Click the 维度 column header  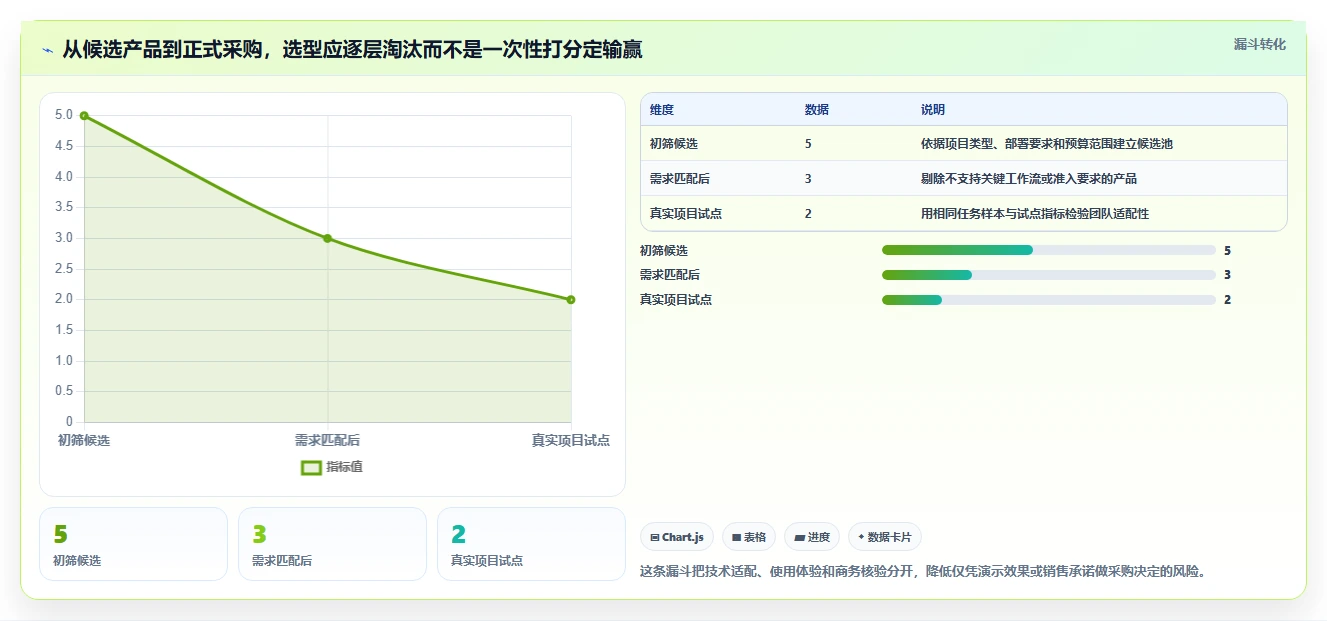[x=662, y=110]
